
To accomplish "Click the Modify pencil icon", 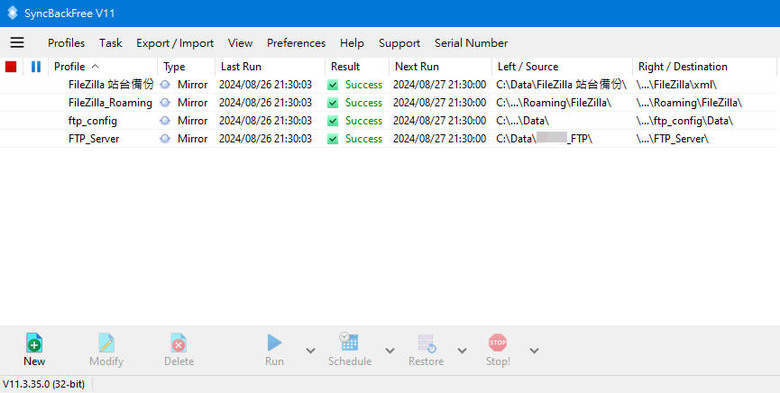I will (x=106, y=343).
